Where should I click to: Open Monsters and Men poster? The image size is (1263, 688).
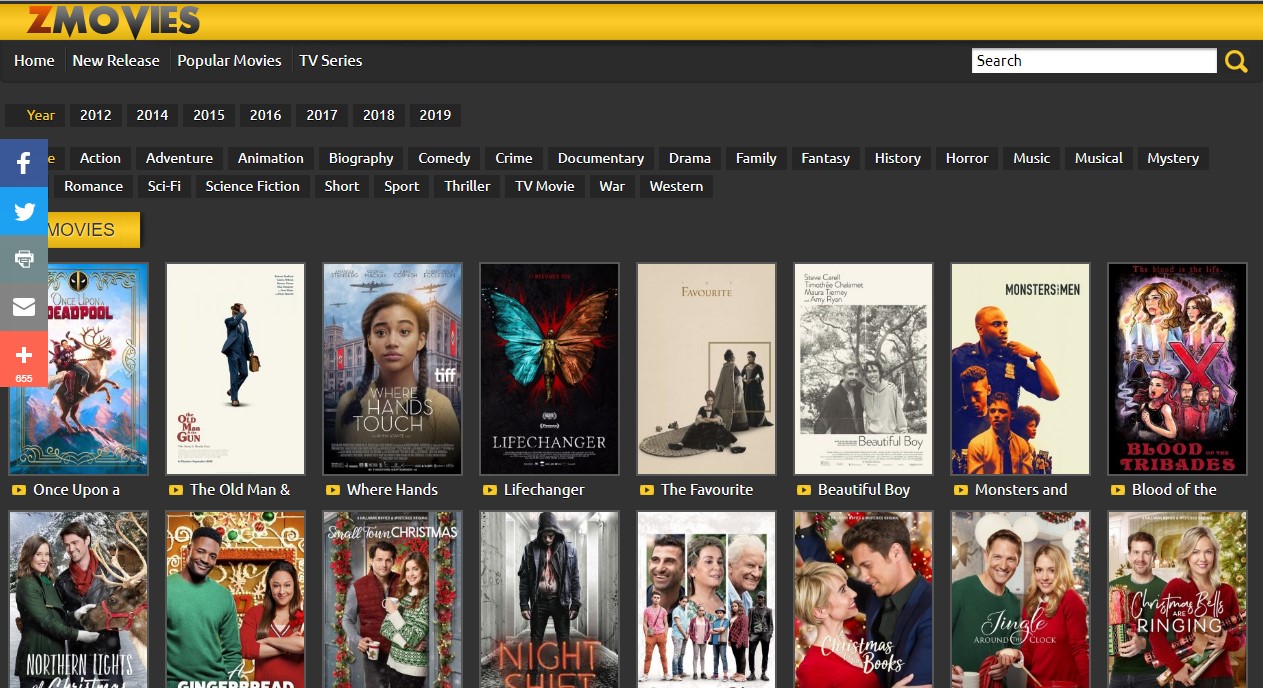click(x=1020, y=369)
